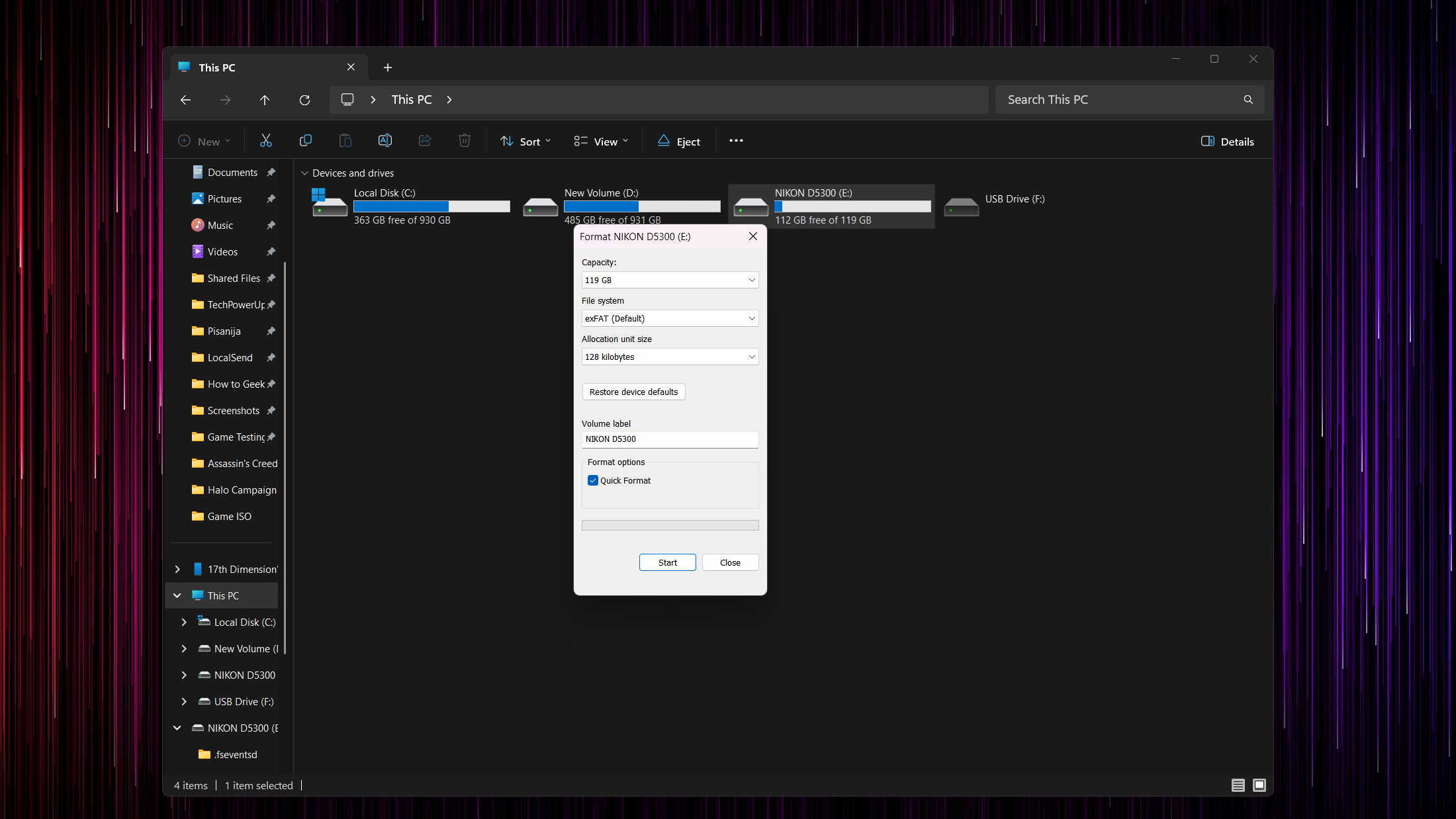Open the See more ellipsis menu
This screenshot has width=1456, height=819.
click(x=736, y=141)
